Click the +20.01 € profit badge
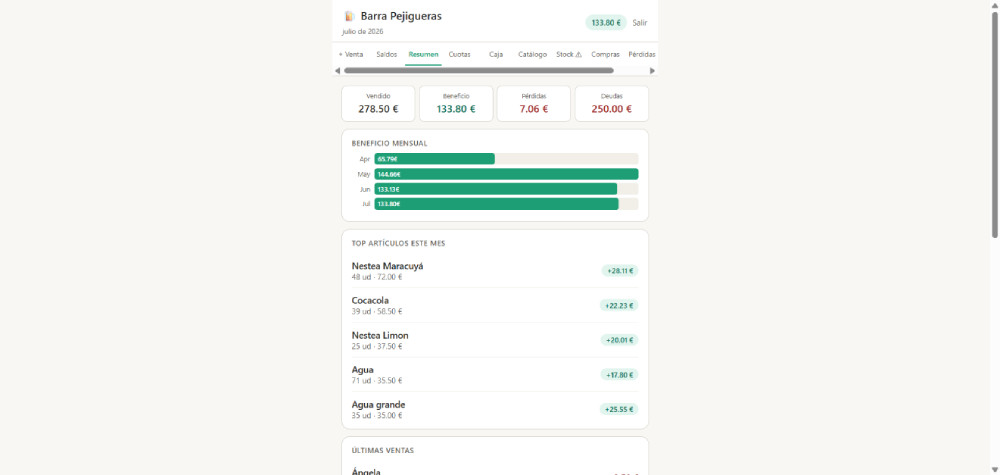This screenshot has width=1000, height=475. pyautogui.click(x=619, y=340)
